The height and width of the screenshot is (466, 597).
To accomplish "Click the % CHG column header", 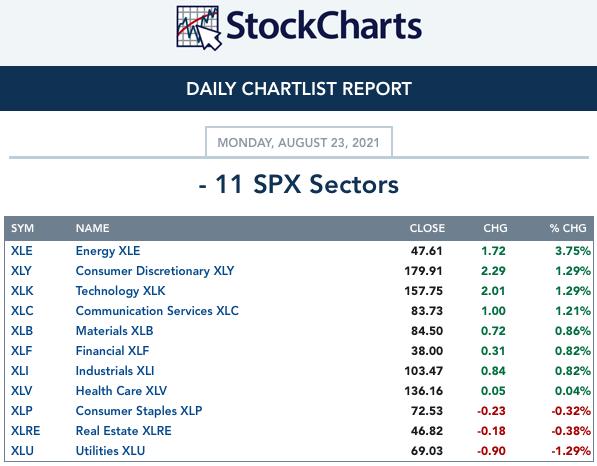I will click(x=568, y=228).
